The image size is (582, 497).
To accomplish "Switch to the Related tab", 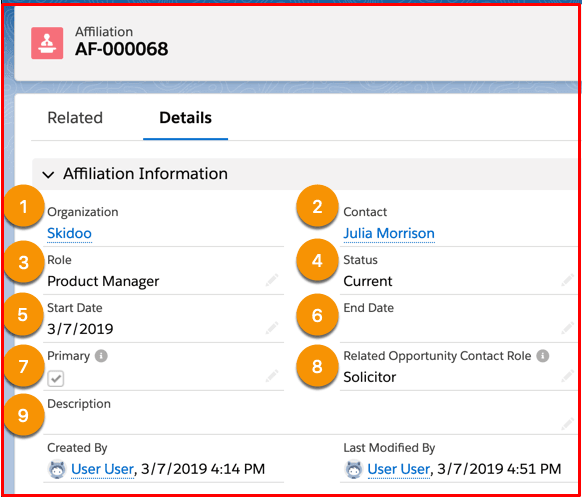I will tap(75, 118).
